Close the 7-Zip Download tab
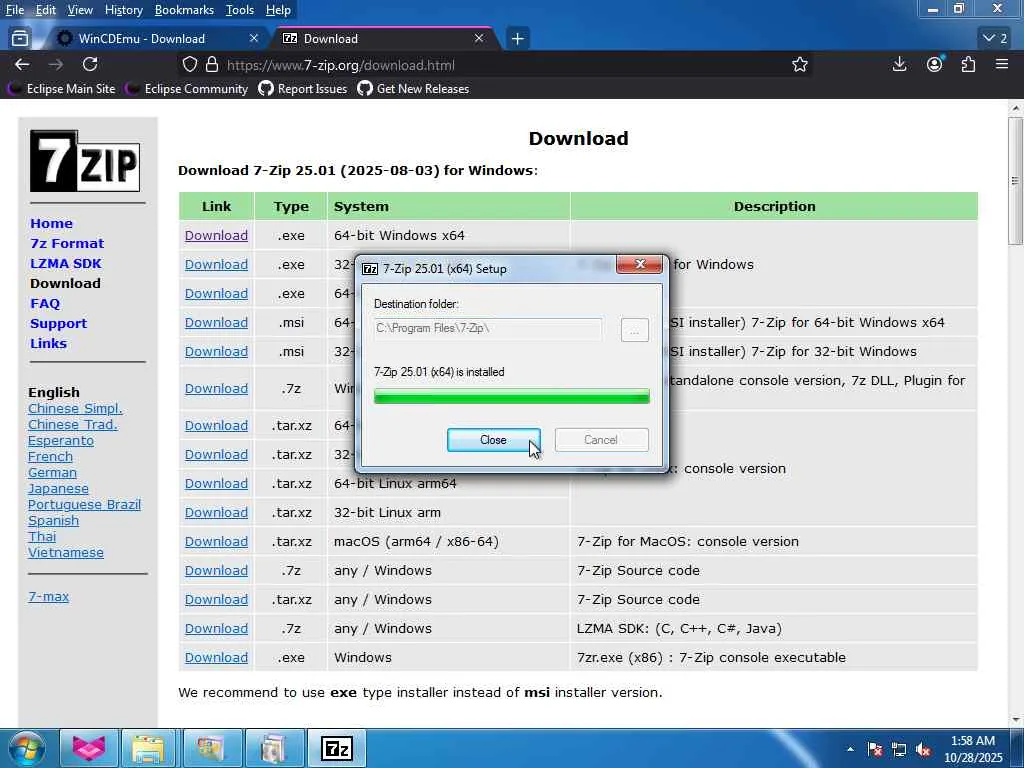This screenshot has width=1024, height=768. (479, 39)
